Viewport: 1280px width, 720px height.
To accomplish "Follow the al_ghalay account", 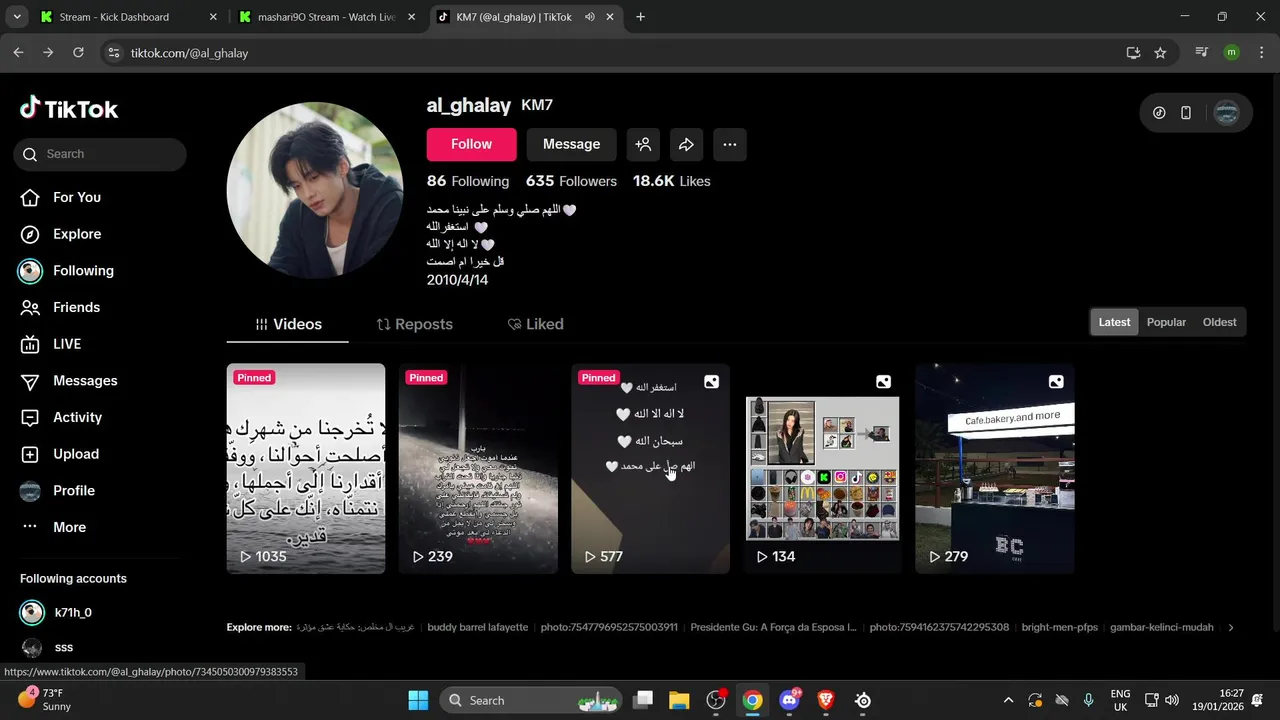I will pos(471,144).
